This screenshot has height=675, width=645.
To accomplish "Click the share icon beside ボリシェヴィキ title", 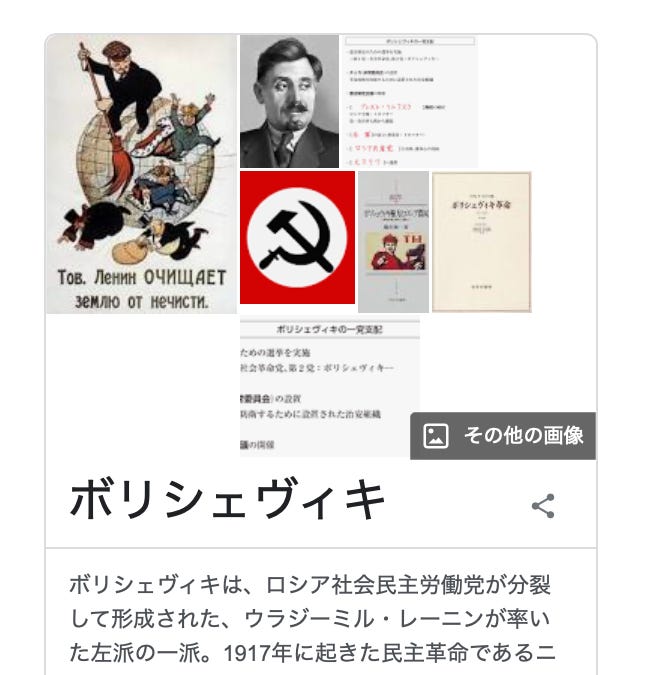I will 543,506.
